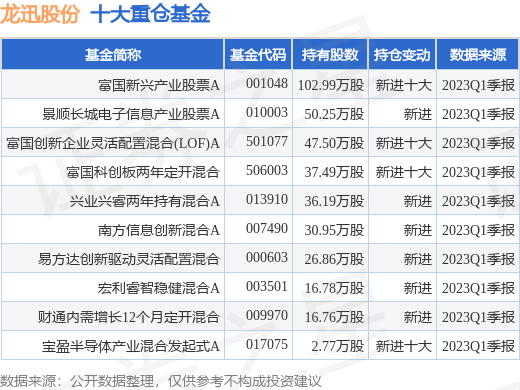Click the 龙迅股份 title text
Viewport: 520px width, 390px height.
40,14
